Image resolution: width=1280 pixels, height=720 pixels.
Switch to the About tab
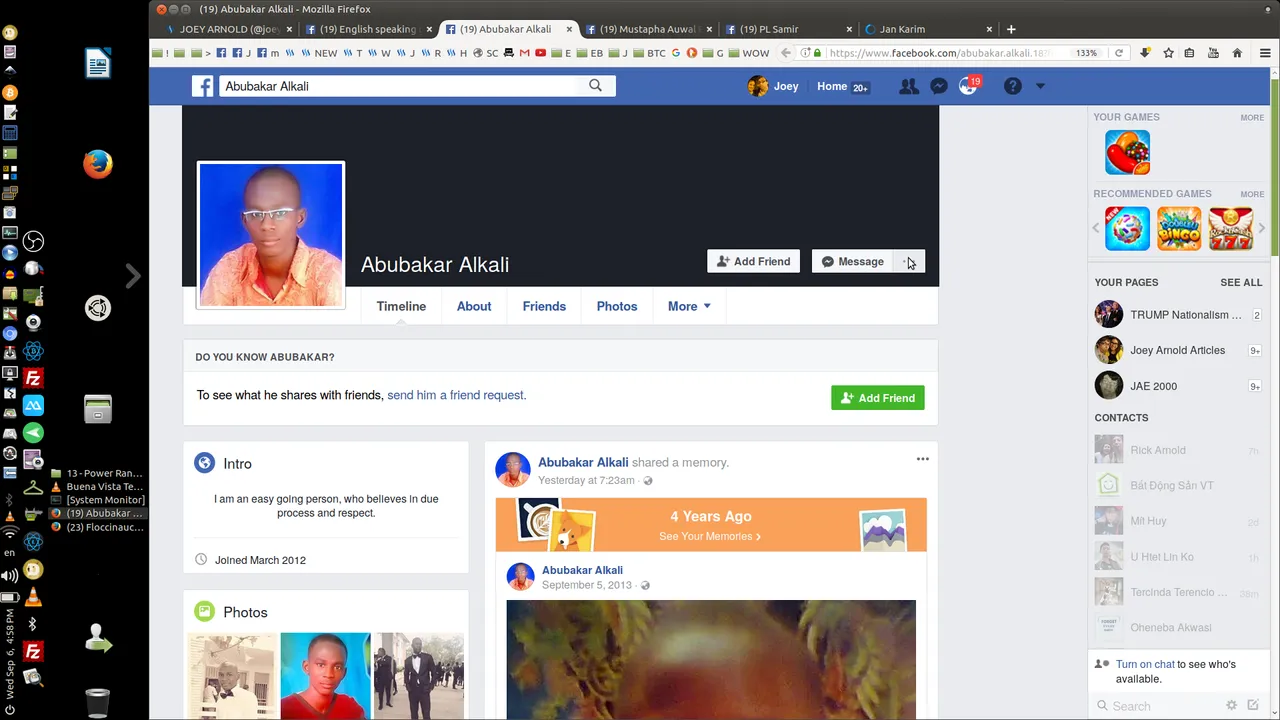(x=474, y=306)
